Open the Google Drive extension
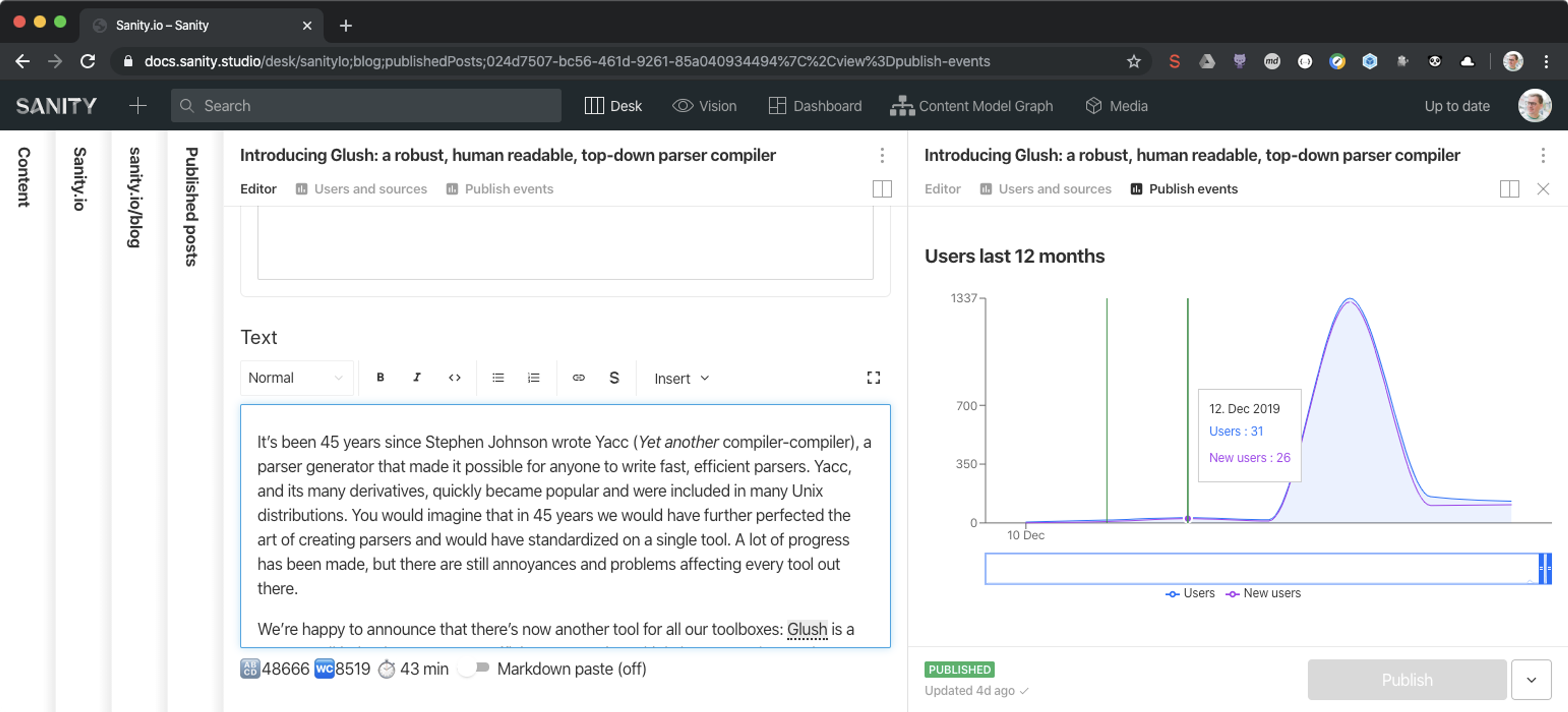The image size is (1568, 712). point(1207,61)
